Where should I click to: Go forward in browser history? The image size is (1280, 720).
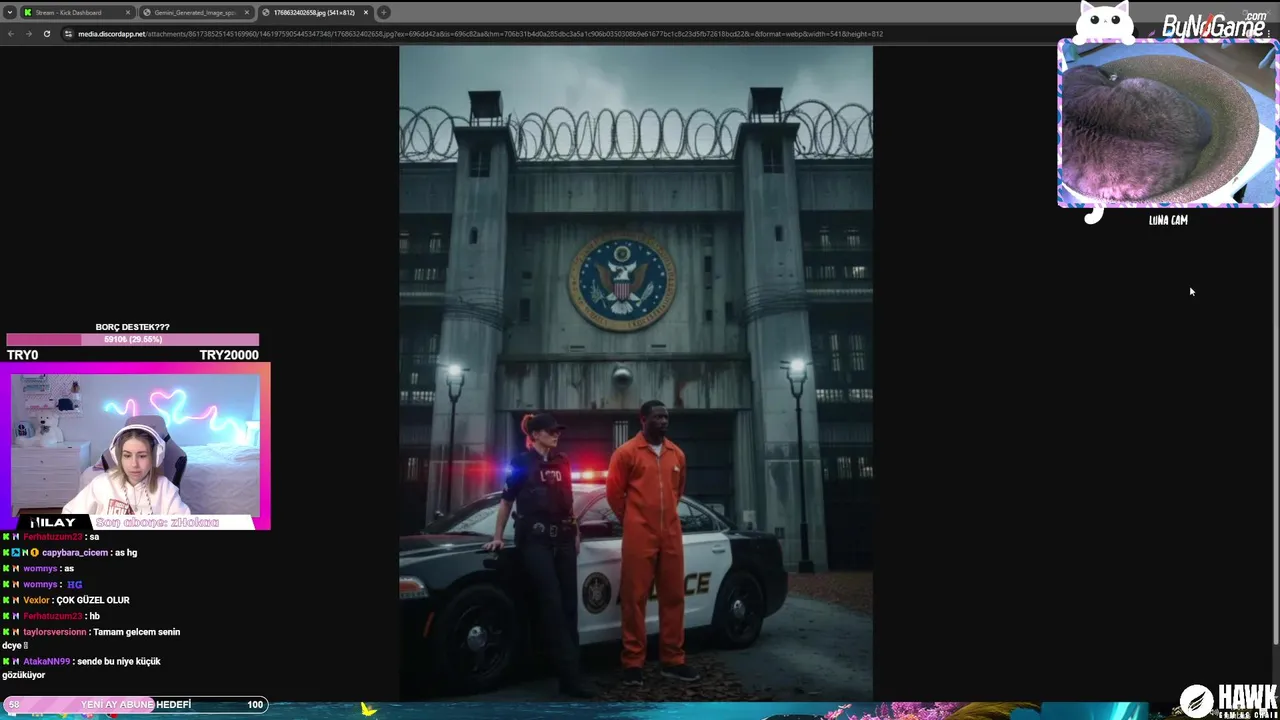click(x=29, y=33)
